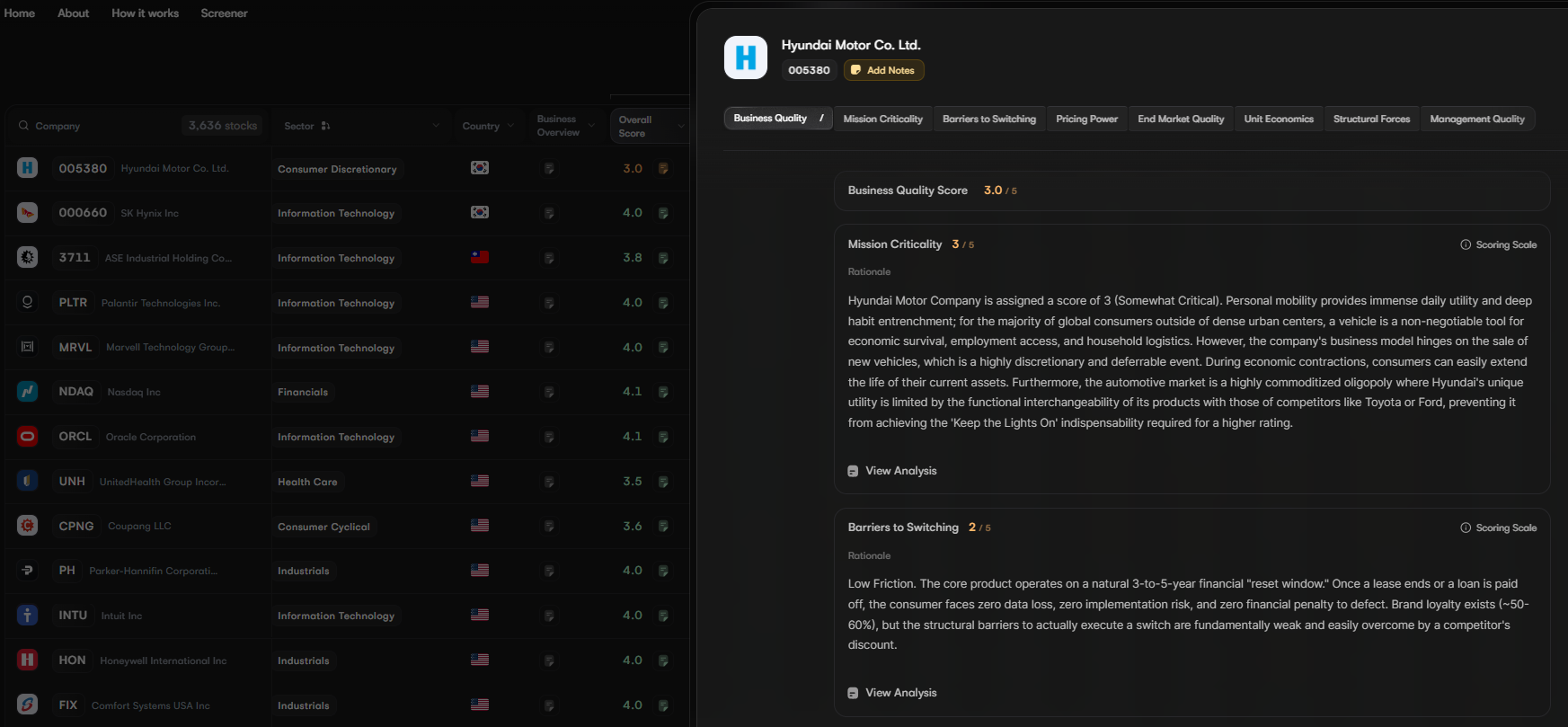Click the 000660 ticker badge
1568x727 pixels.
point(83,213)
